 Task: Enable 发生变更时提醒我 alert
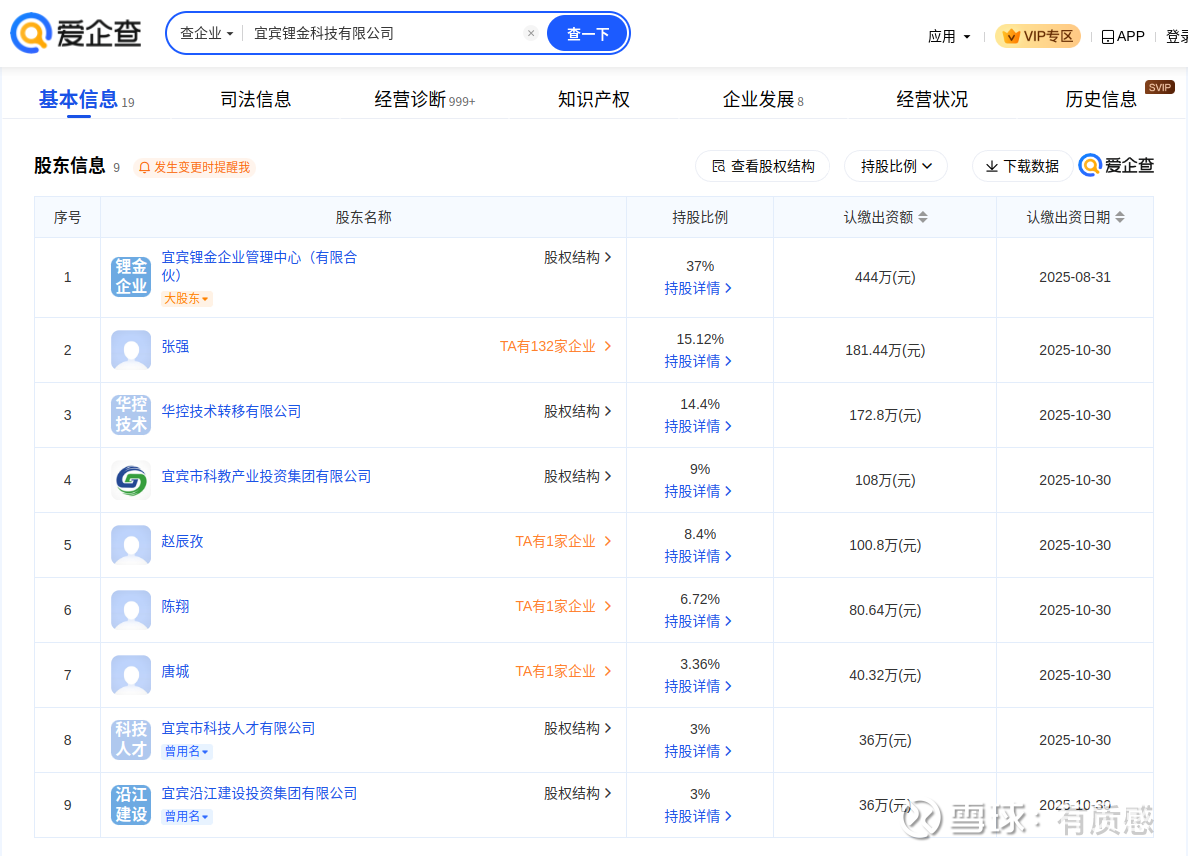coord(194,167)
